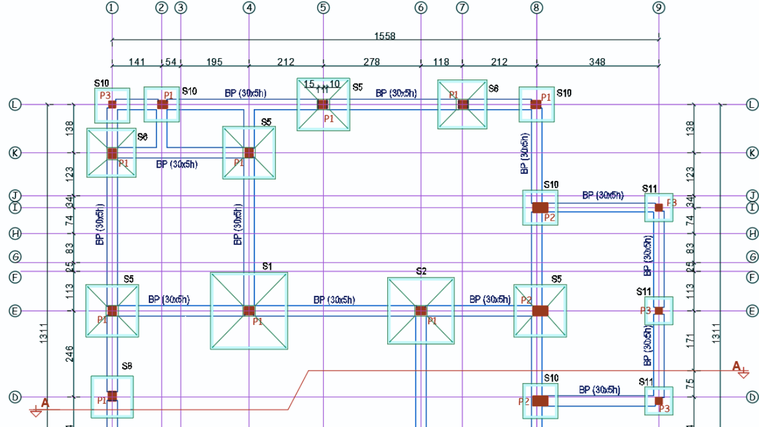Screen dimensions: 759x427
Task: Click column at center of S2 footing
Action: (421, 311)
